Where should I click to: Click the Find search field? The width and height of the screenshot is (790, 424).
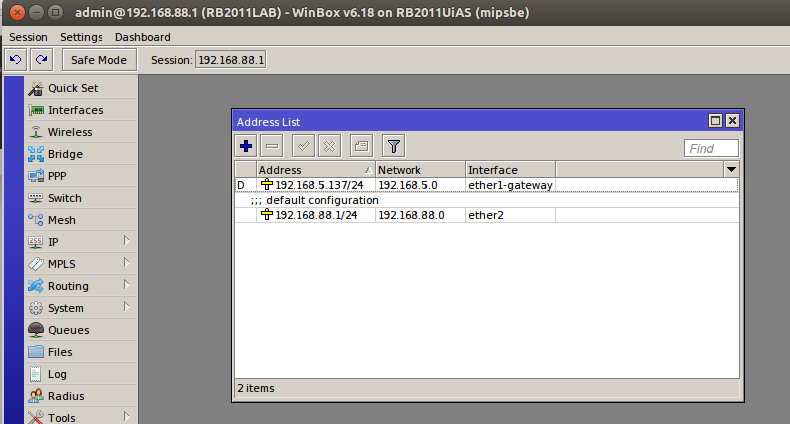click(711, 148)
